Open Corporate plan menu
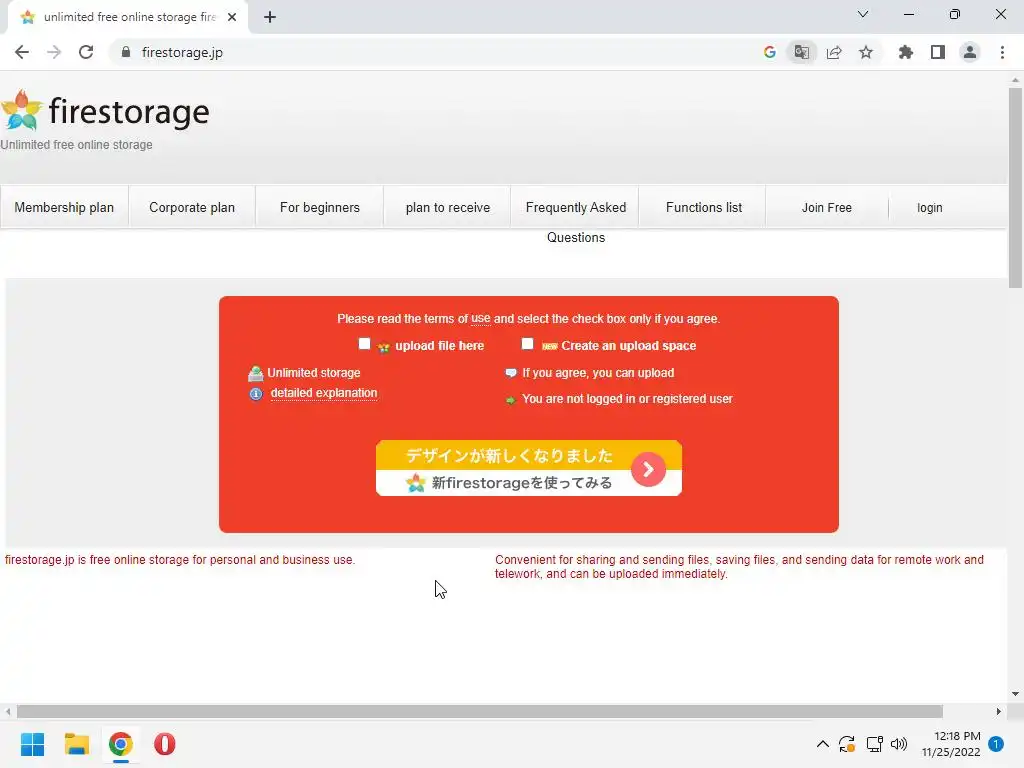Image resolution: width=1024 pixels, height=768 pixels. point(192,207)
